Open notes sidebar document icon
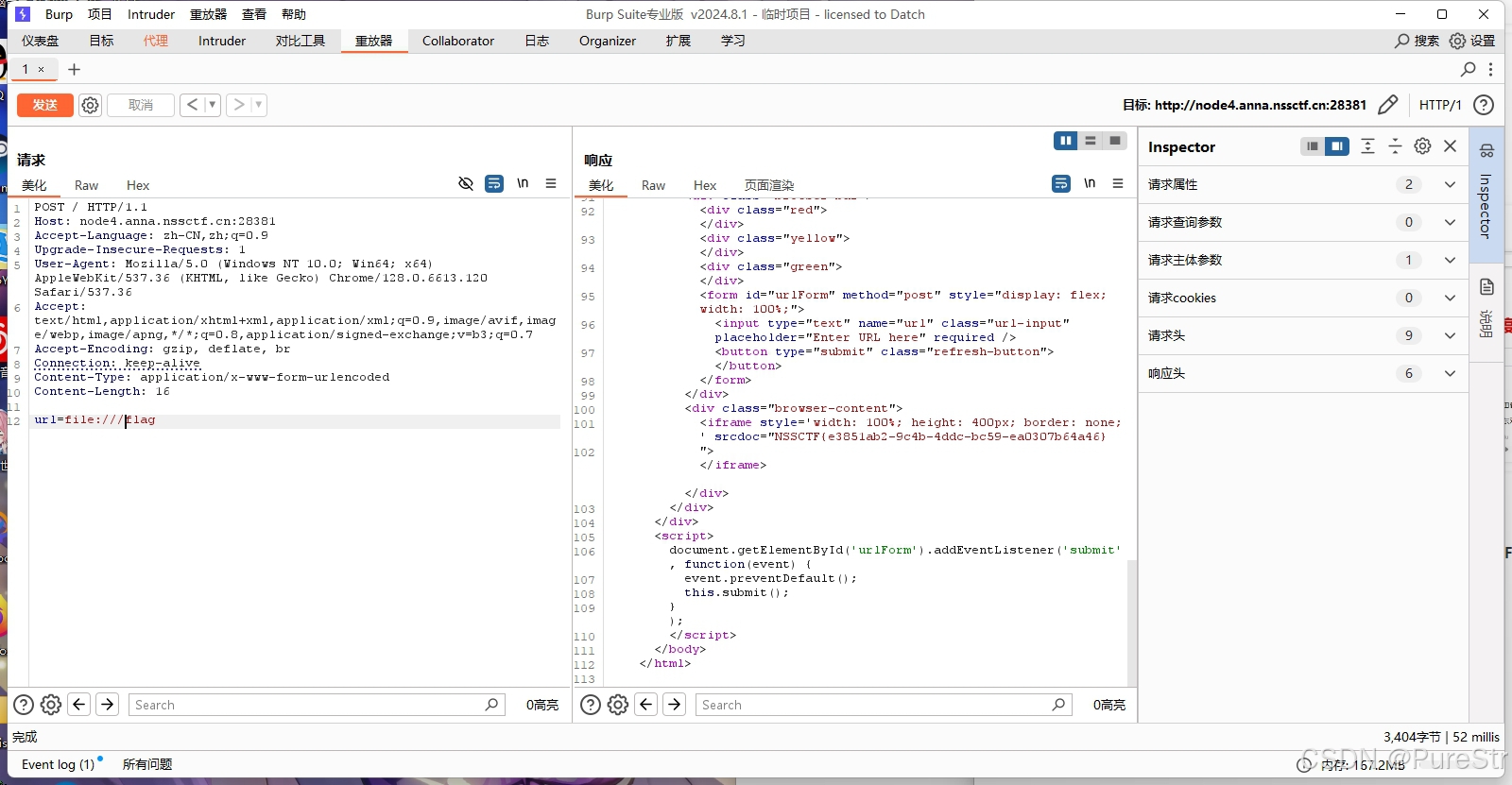 point(1486,287)
